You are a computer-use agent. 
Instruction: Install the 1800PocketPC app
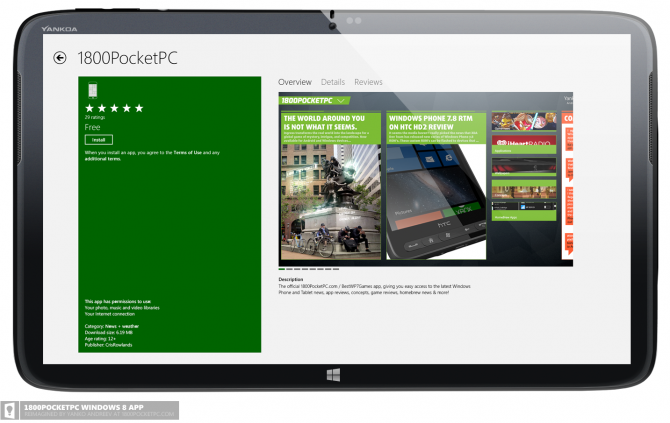point(99,140)
